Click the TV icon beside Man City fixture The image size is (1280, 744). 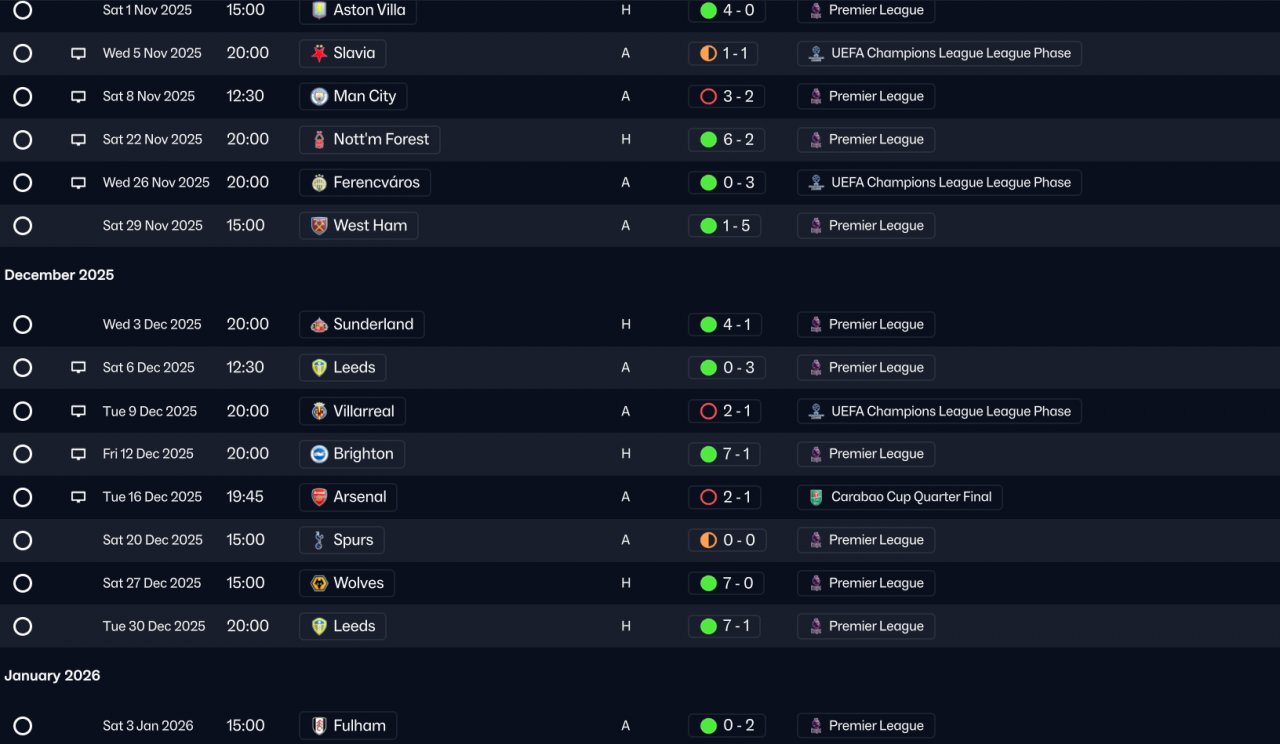click(x=78, y=97)
